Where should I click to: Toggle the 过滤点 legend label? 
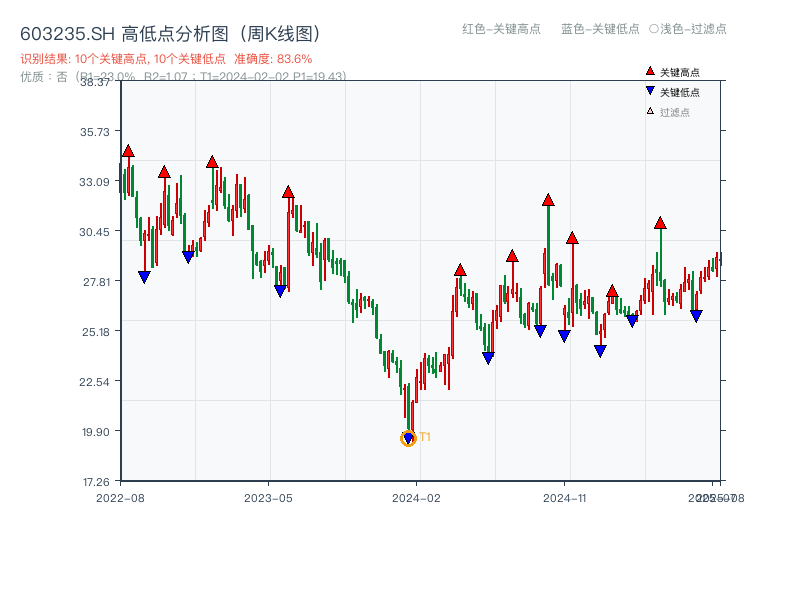pyautogui.click(x=674, y=112)
